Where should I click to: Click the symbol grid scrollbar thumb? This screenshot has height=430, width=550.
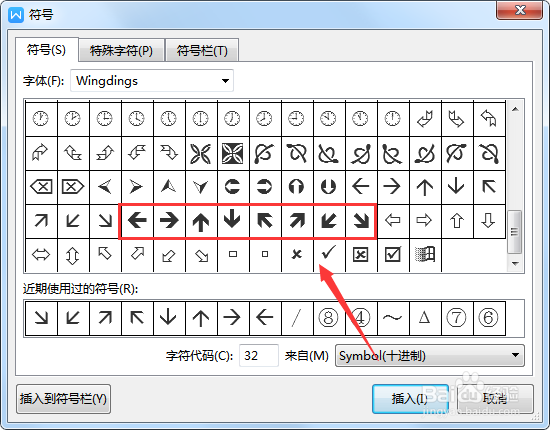tap(515, 232)
